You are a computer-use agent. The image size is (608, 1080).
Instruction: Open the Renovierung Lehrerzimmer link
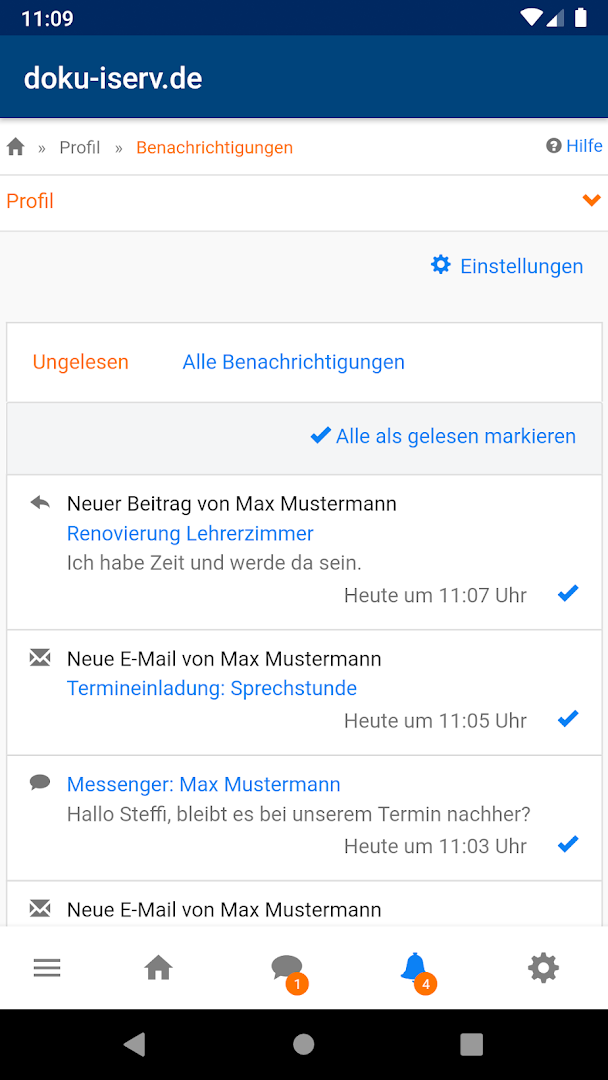pyautogui.click(x=190, y=534)
